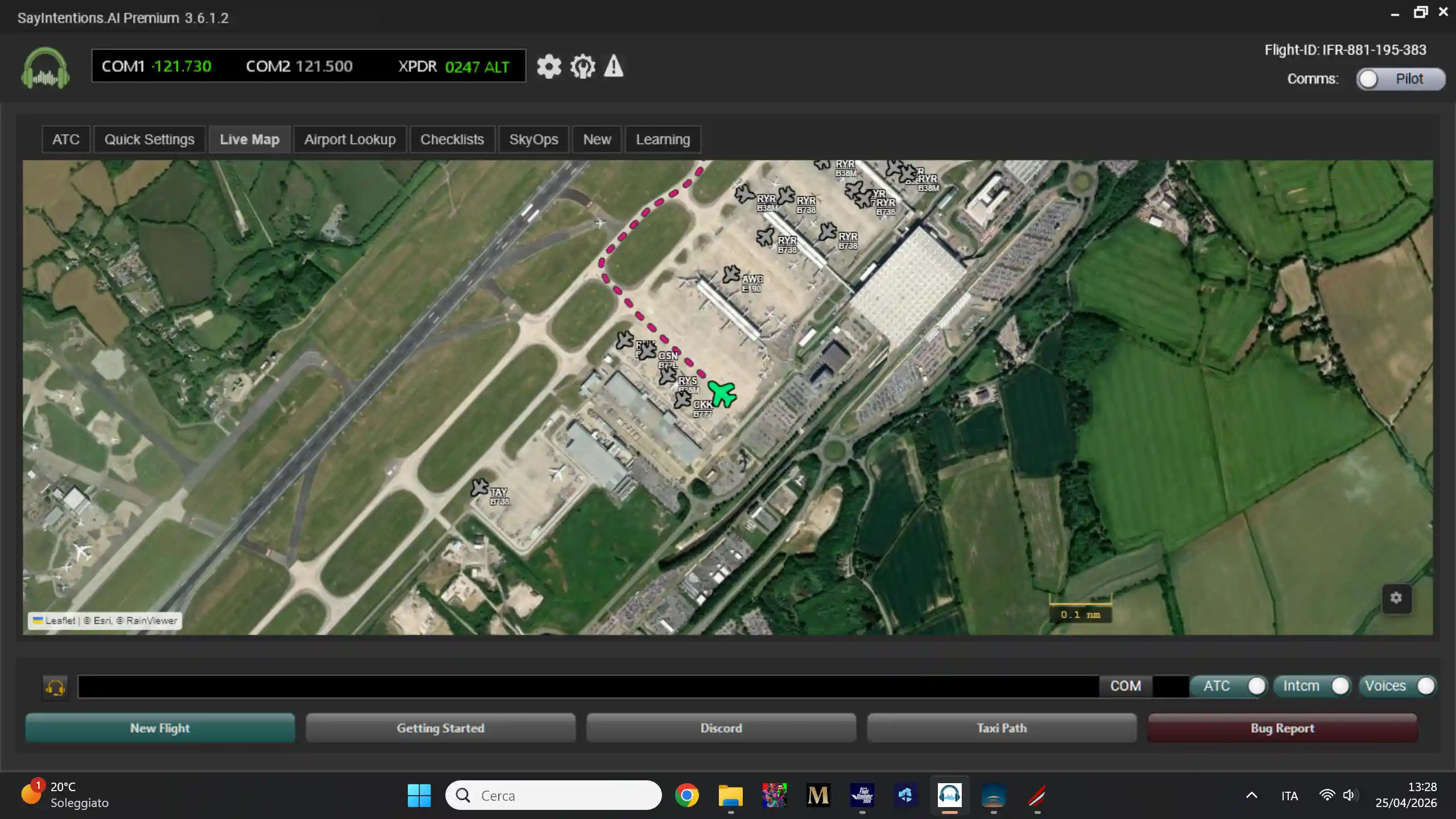
Task: Click the COM label button
Action: (1126, 686)
